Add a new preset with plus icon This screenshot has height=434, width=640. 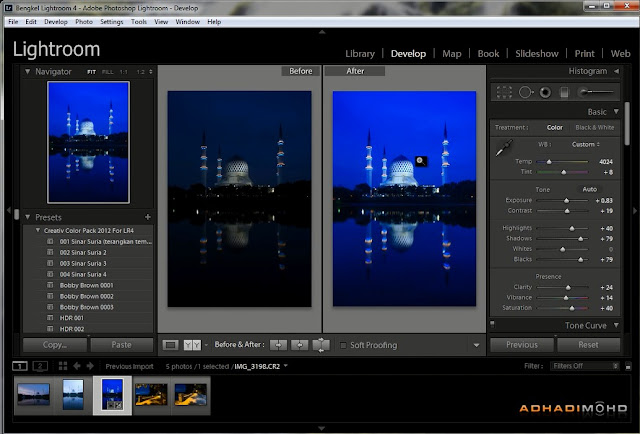(x=148, y=217)
